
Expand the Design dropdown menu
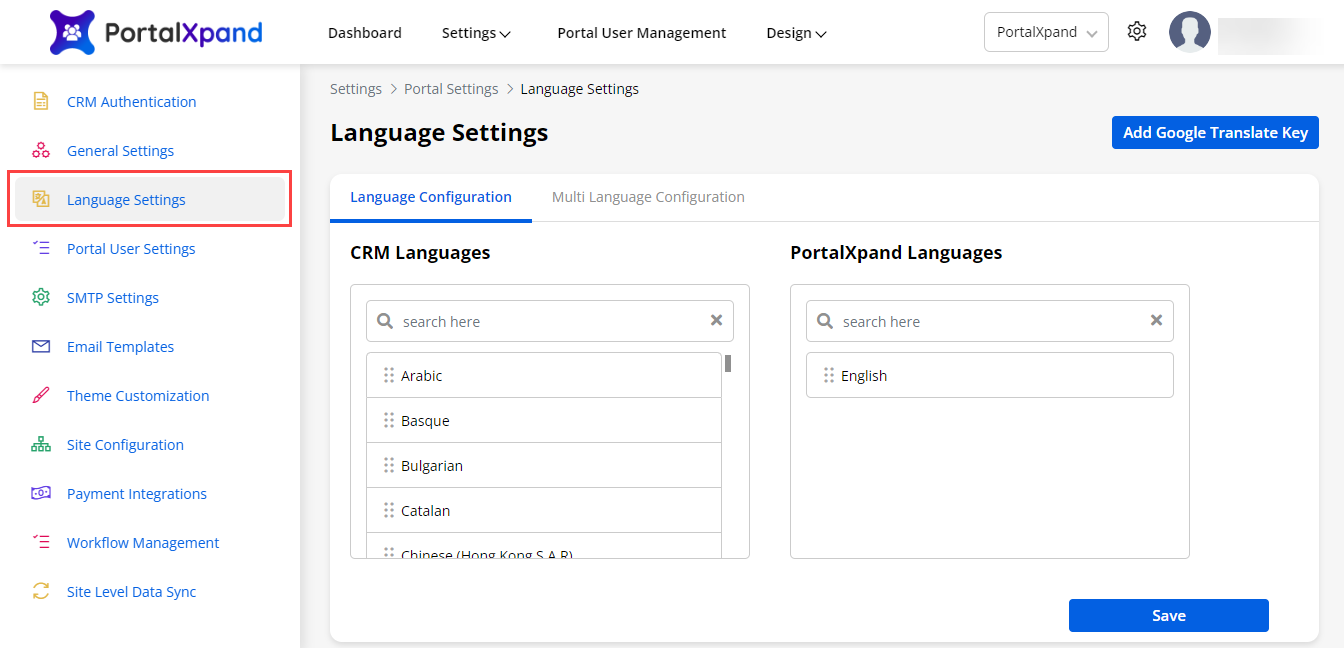pos(796,33)
